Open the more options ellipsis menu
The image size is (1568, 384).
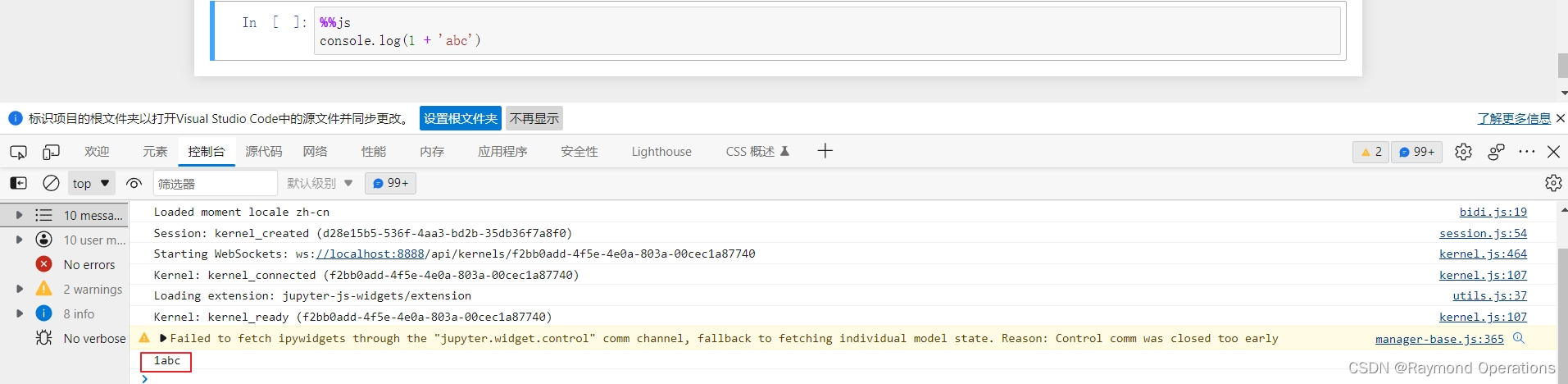point(1526,152)
